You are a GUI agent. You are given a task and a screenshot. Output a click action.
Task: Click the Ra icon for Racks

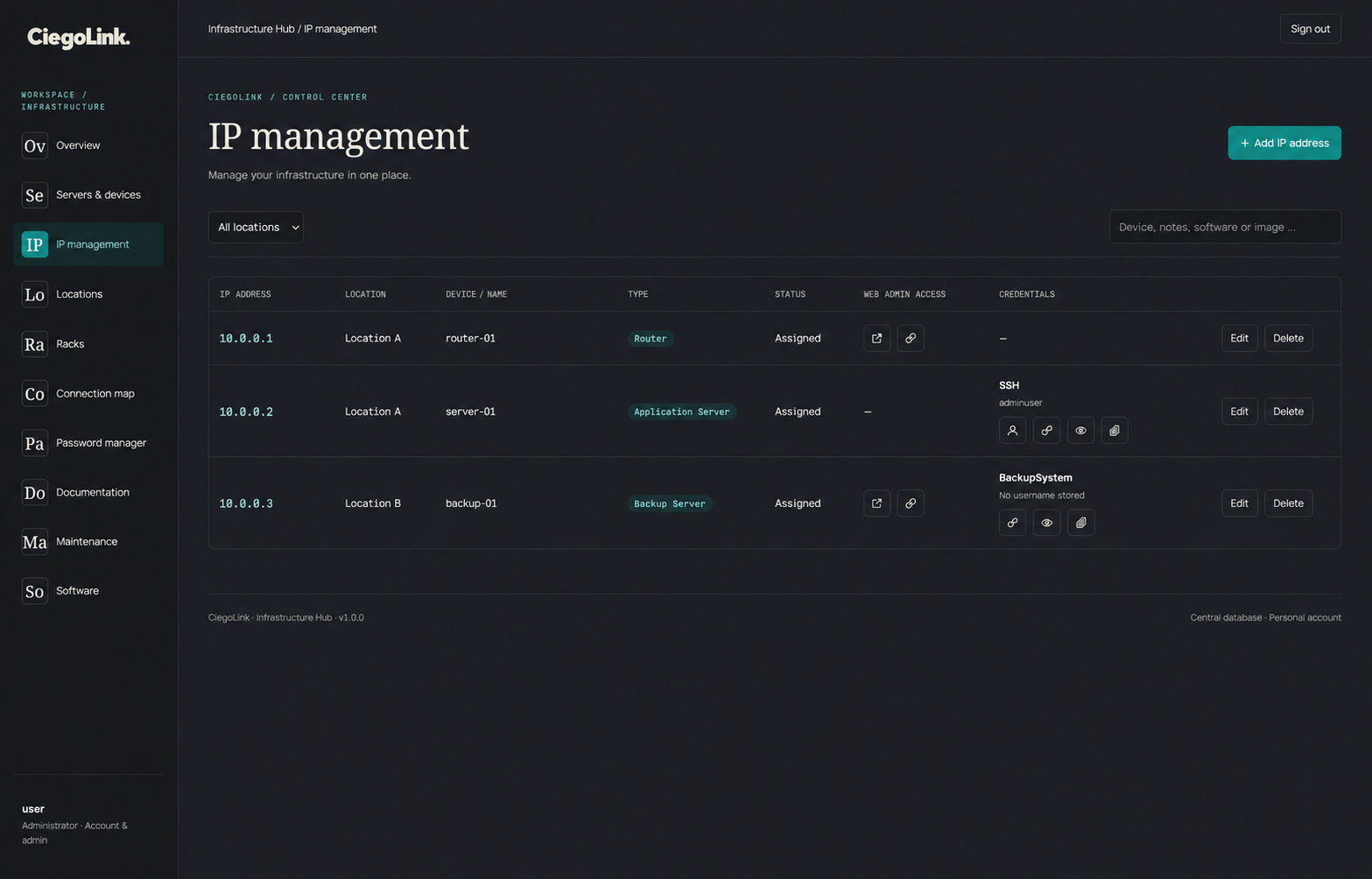(34, 344)
